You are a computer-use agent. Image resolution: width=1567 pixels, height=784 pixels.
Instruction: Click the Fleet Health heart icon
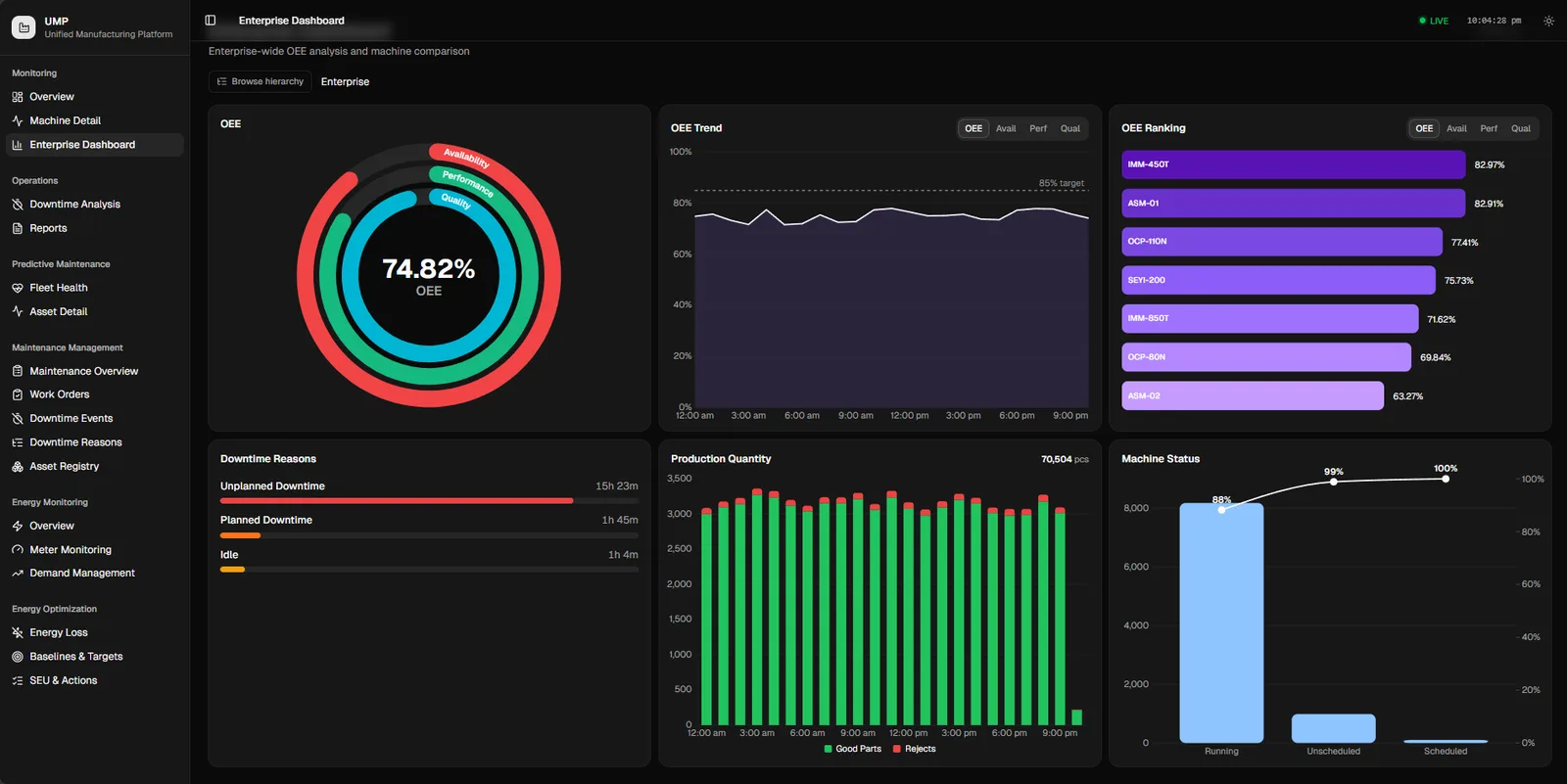18,288
